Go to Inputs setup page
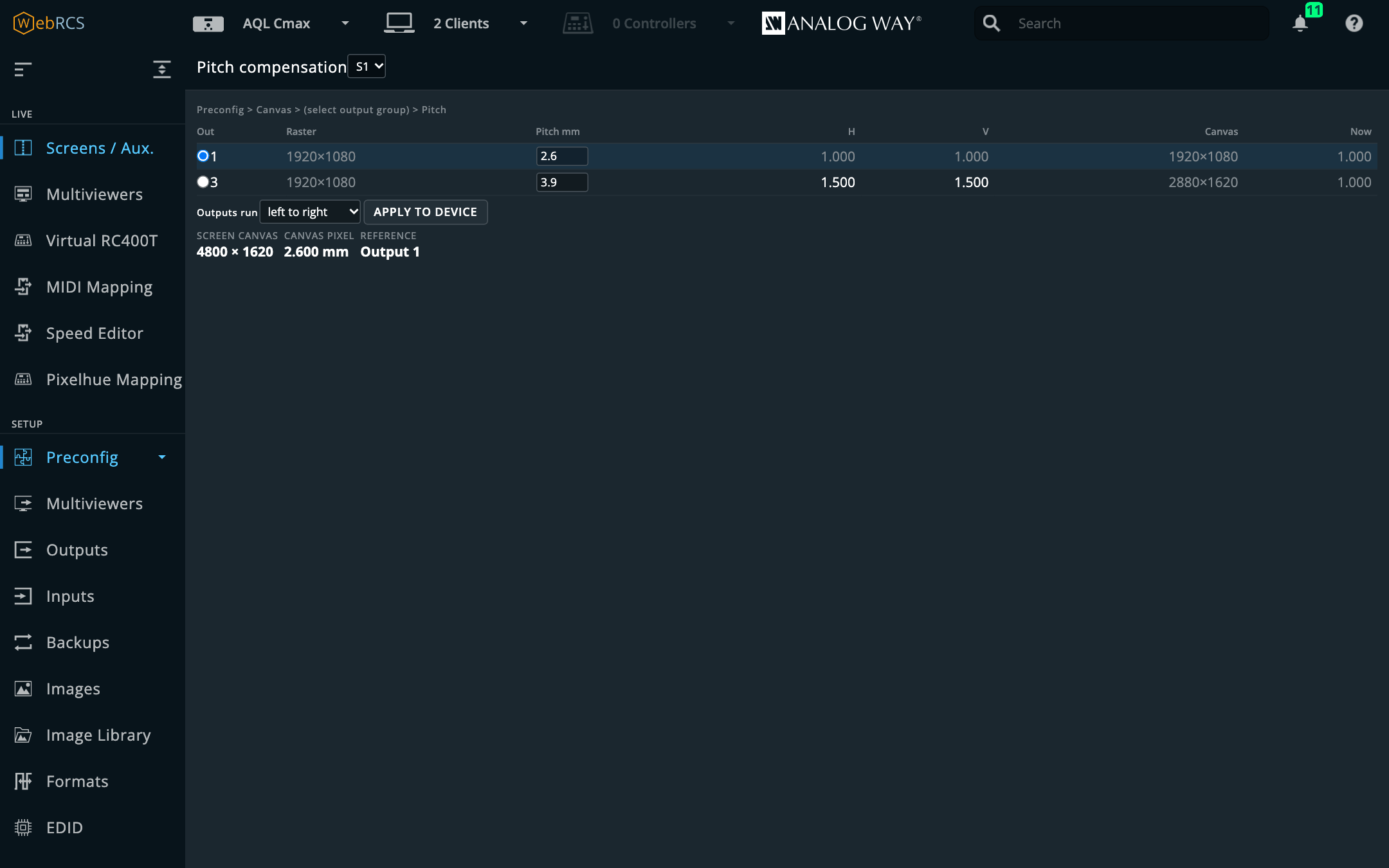1389x868 pixels. [93, 596]
